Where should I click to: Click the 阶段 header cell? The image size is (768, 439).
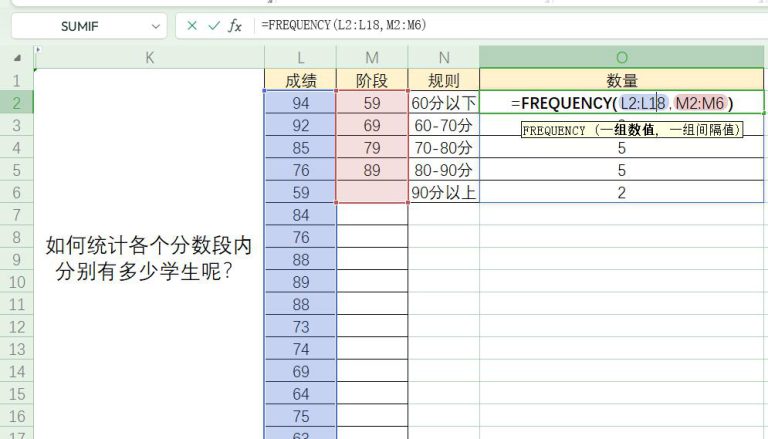coord(372,80)
